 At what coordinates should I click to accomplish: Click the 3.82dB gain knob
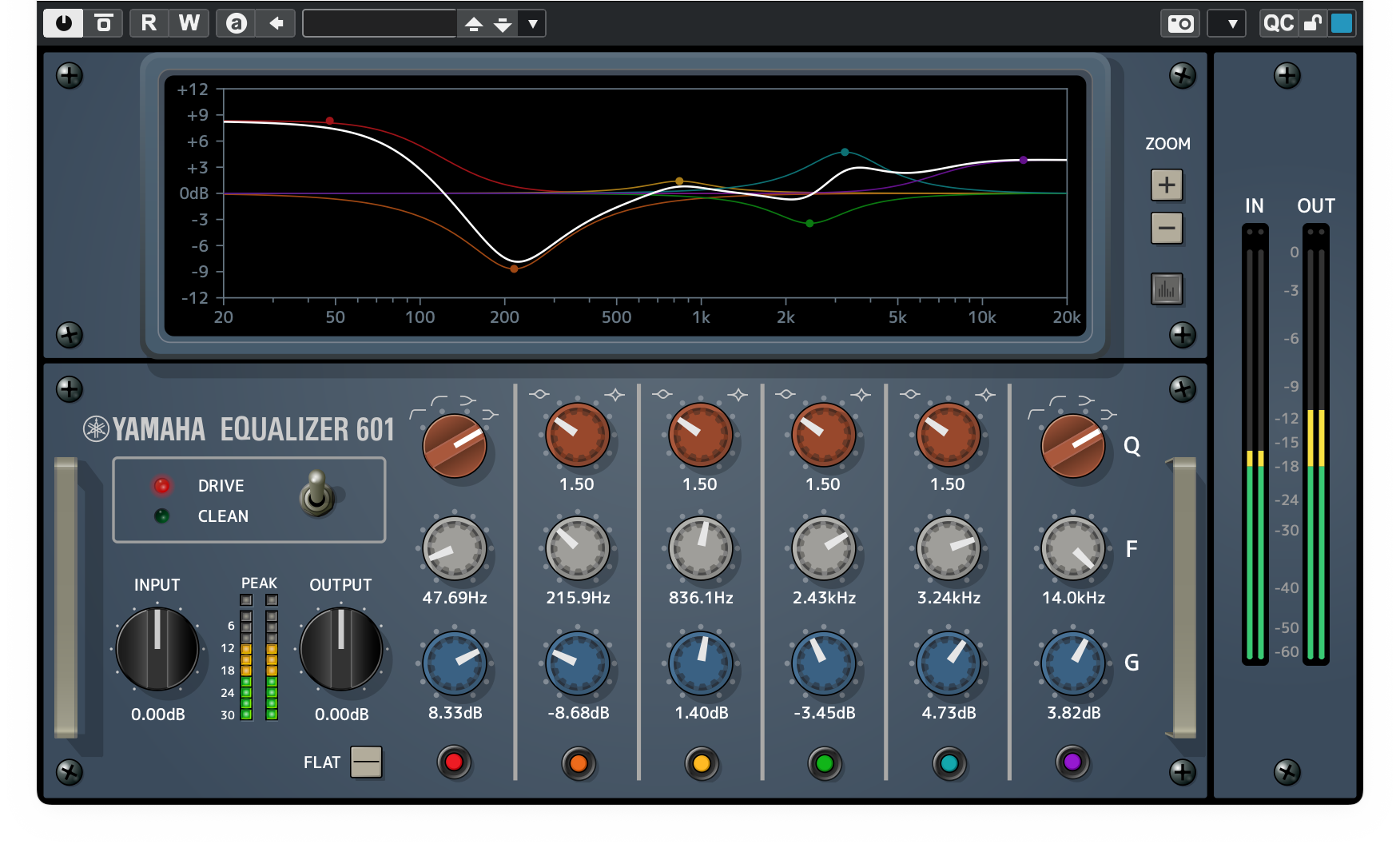click(1073, 663)
